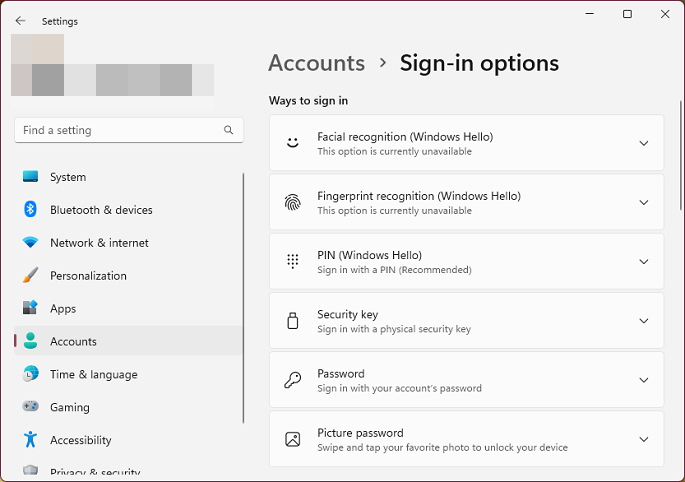Click the Accessibility figure icon
This screenshot has height=482, width=685.
[30, 439]
